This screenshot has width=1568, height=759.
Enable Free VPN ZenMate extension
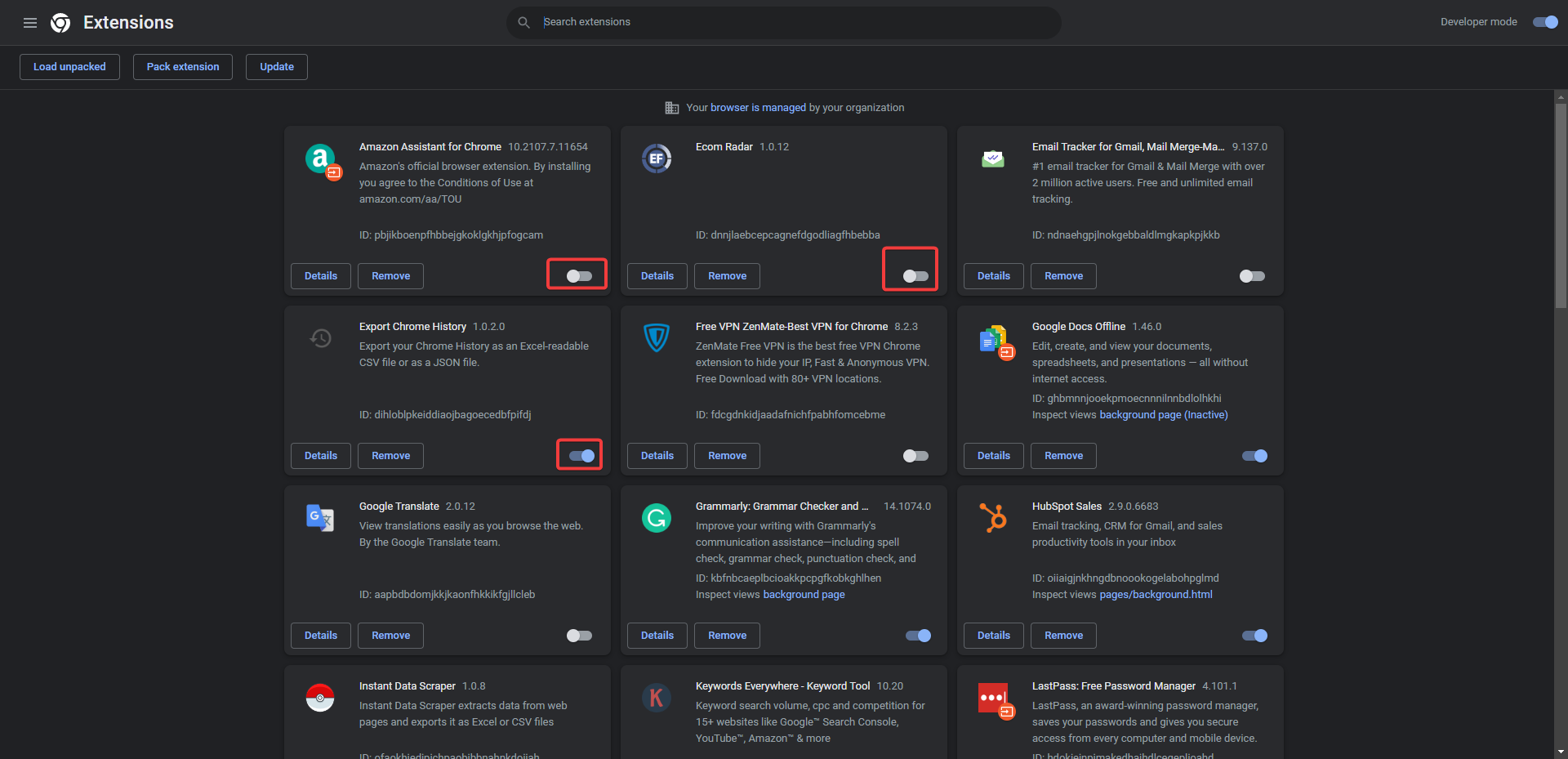tap(915, 456)
